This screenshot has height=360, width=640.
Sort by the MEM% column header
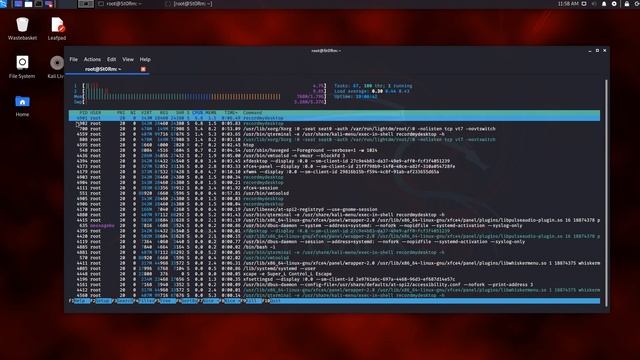coord(211,113)
